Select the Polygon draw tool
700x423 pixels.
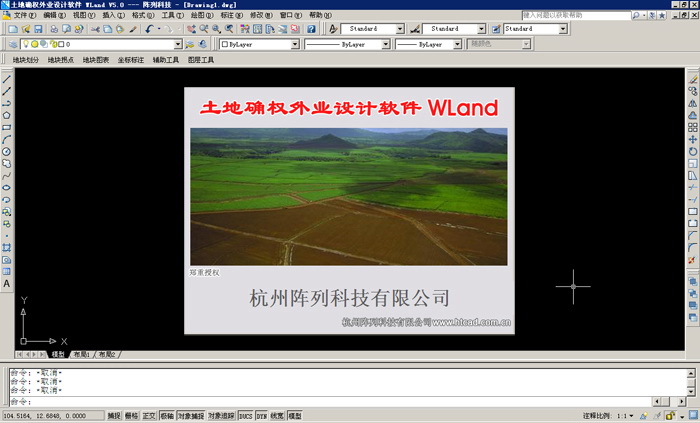[x=7, y=116]
